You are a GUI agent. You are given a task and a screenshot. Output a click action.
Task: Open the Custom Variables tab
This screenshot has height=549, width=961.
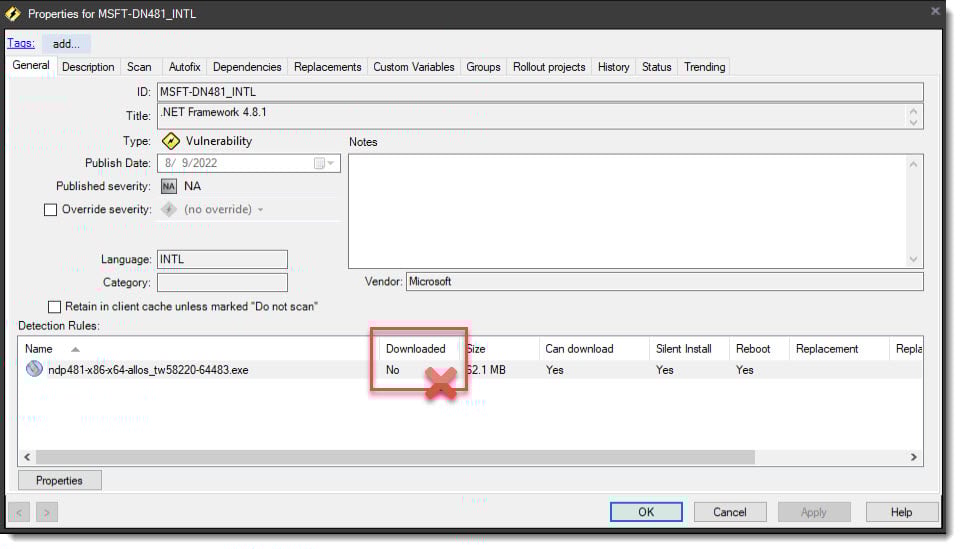(x=413, y=67)
